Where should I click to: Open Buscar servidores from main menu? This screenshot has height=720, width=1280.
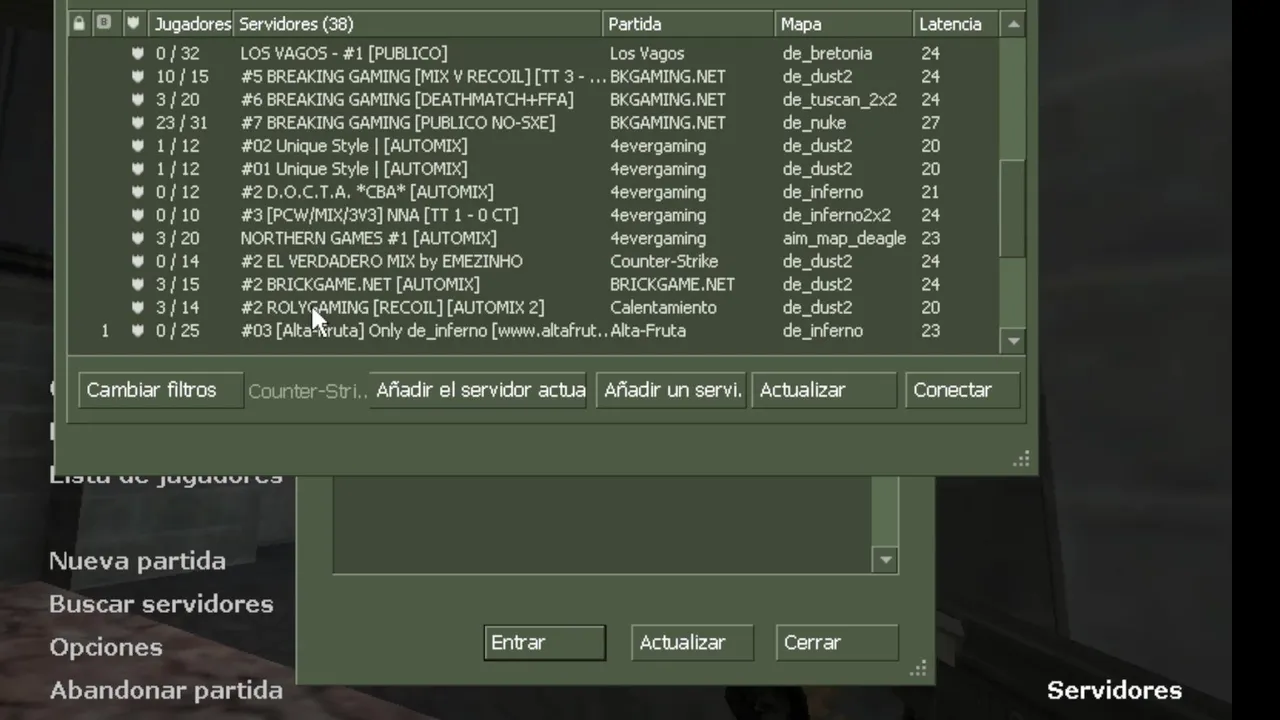coord(161,604)
